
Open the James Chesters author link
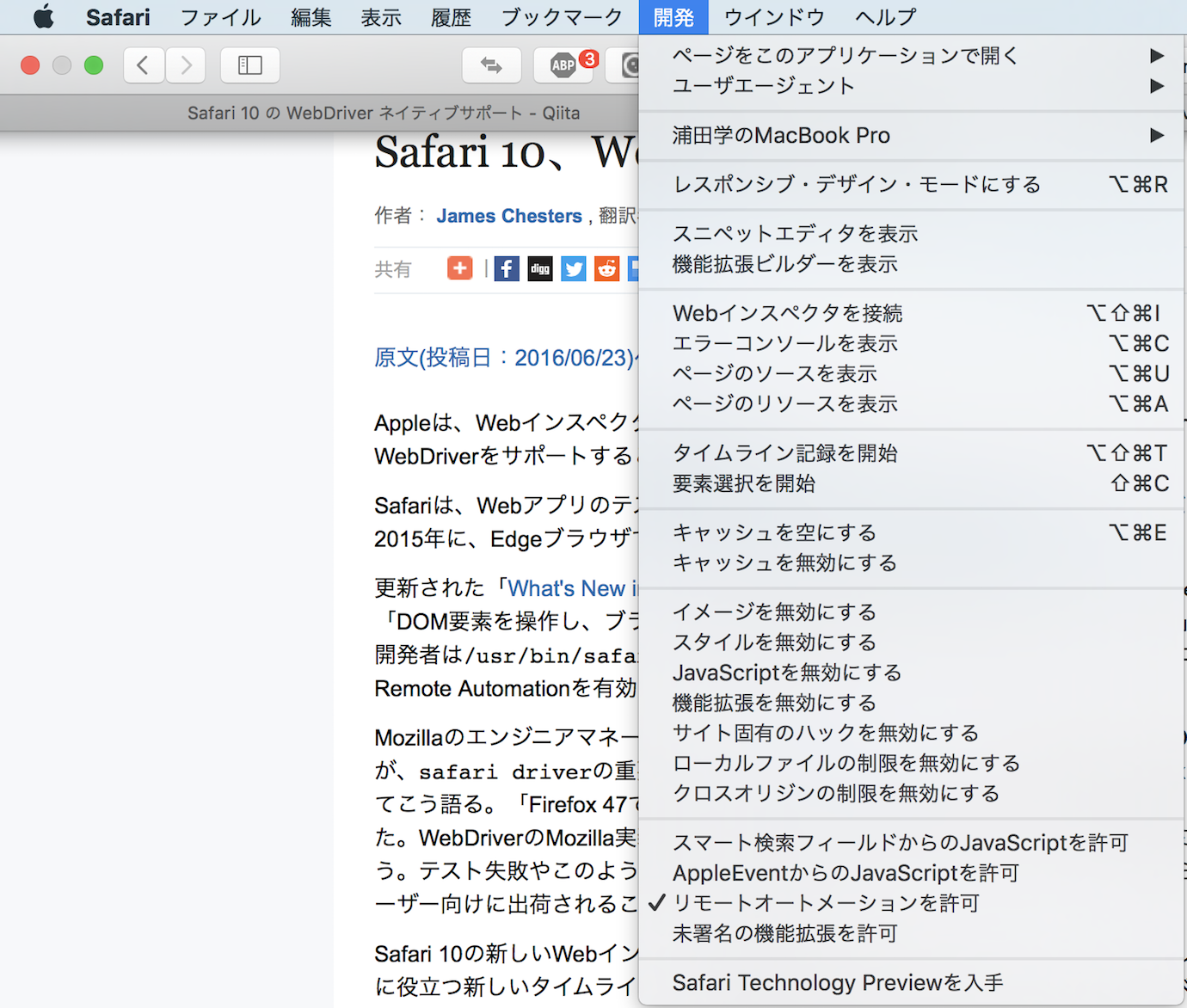(x=508, y=215)
